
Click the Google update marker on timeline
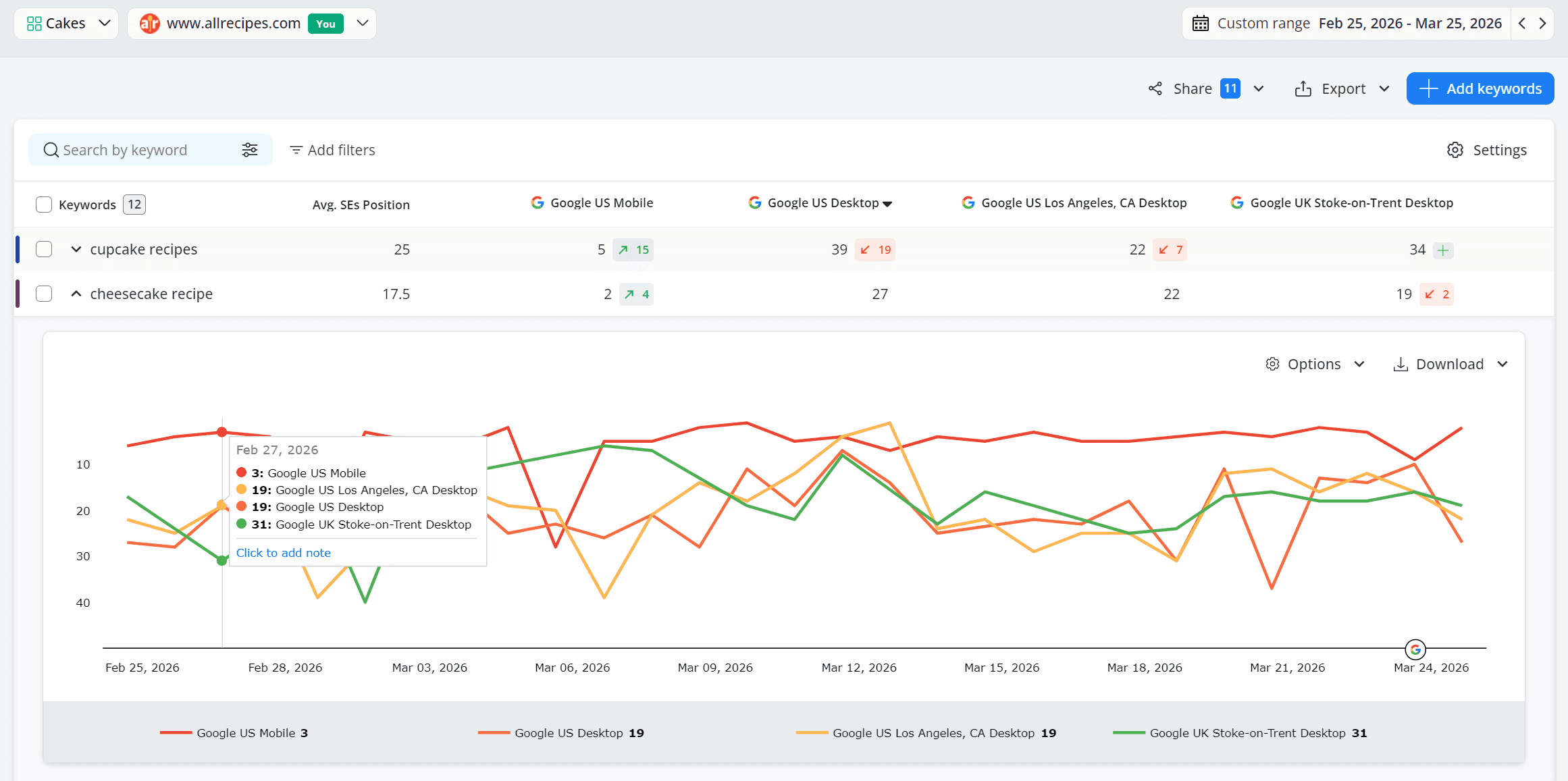(1415, 649)
